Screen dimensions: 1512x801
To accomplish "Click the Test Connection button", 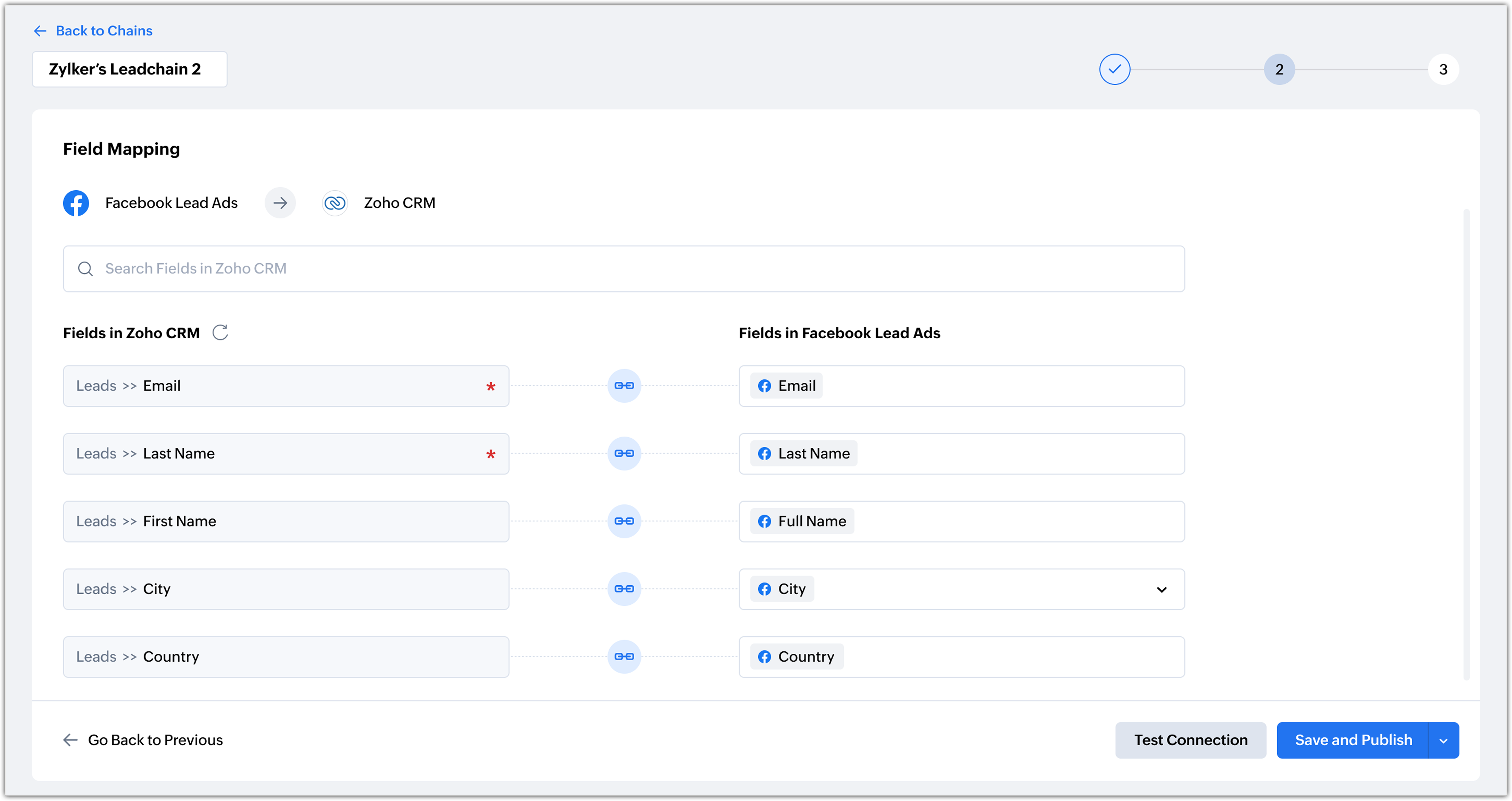I will point(1190,740).
